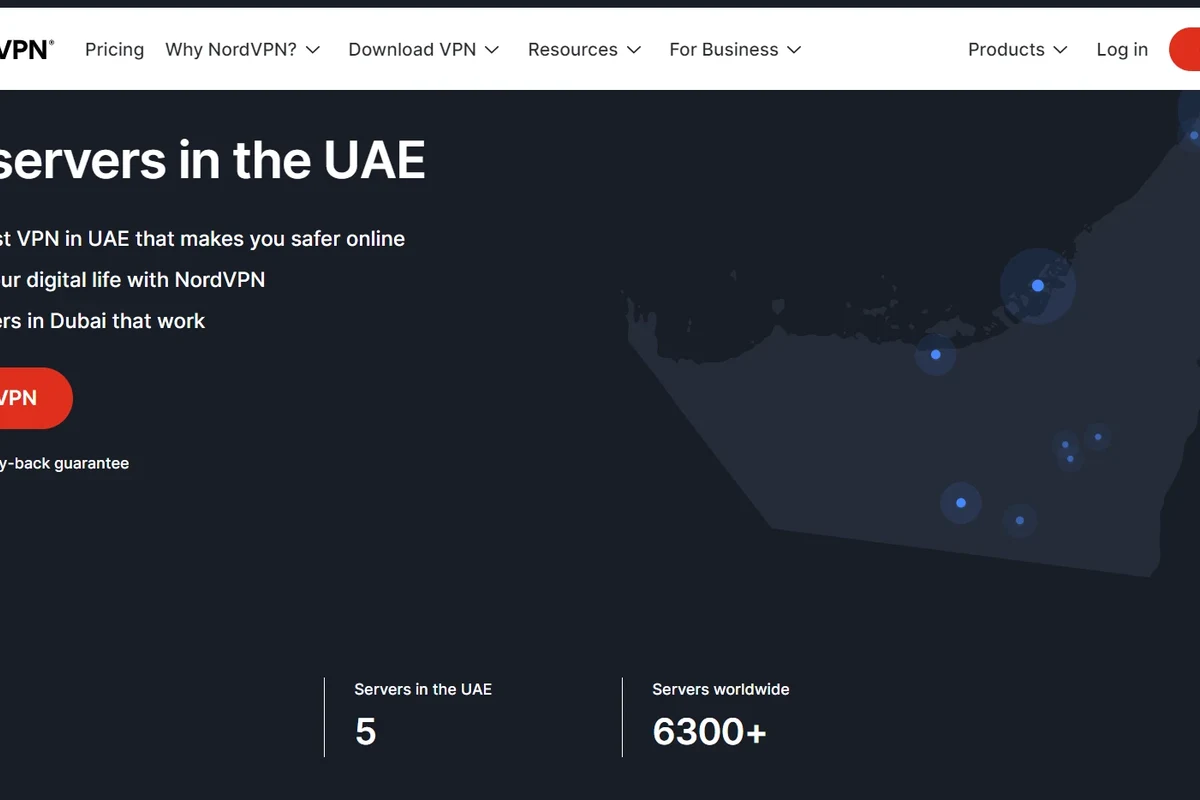Open the Resources dropdown menu
Viewport: 1200px width, 800px height.
(x=585, y=49)
